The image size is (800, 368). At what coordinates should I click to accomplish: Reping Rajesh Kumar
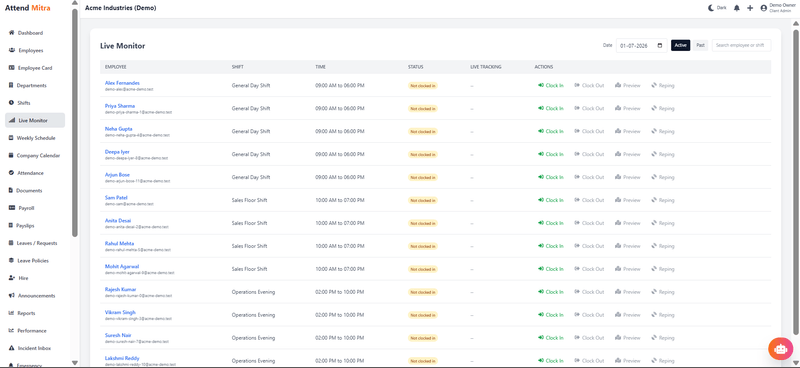[663, 292]
